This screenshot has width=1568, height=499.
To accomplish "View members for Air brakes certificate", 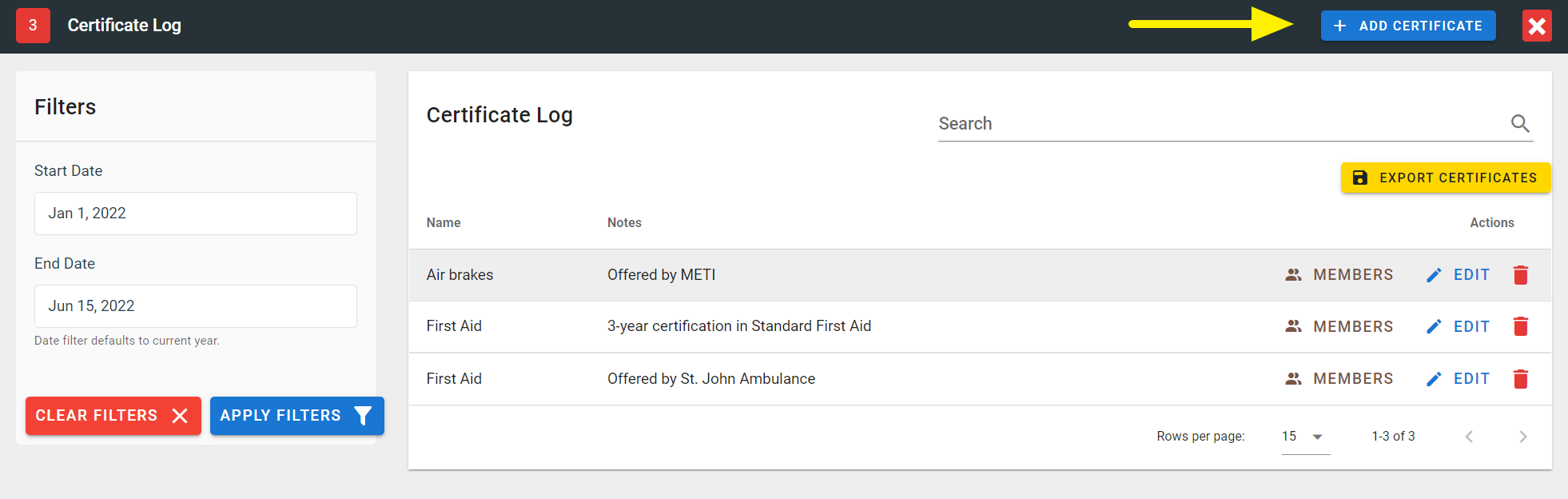I will (1339, 275).
